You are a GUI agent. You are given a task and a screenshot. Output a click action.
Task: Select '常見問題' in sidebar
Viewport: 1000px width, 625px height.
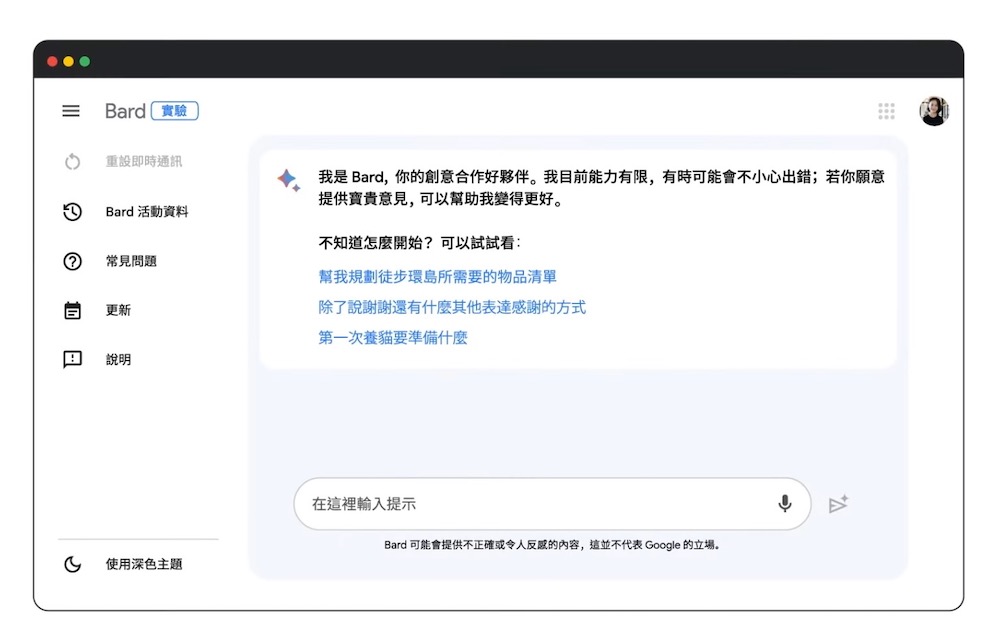pyautogui.click(x=131, y=261)
